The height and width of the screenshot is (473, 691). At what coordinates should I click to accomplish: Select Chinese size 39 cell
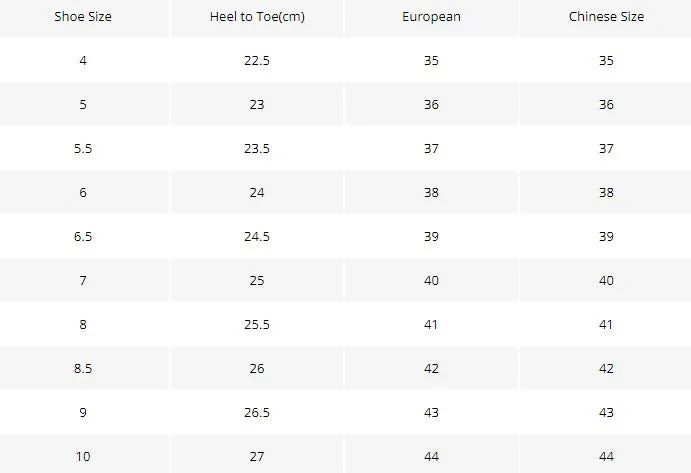[x=606, y=237]
